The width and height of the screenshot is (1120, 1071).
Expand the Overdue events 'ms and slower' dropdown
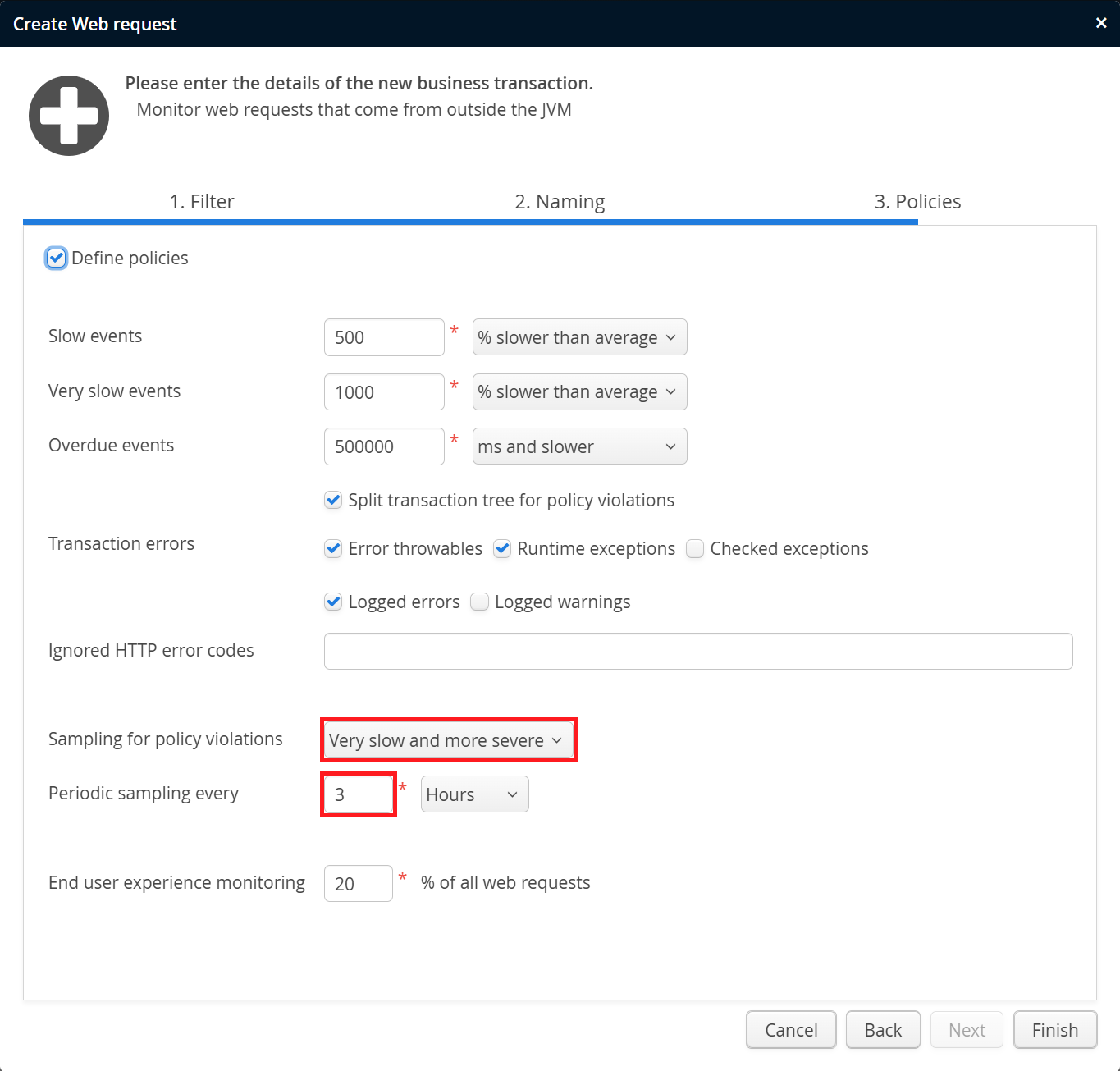click(579, 446)
